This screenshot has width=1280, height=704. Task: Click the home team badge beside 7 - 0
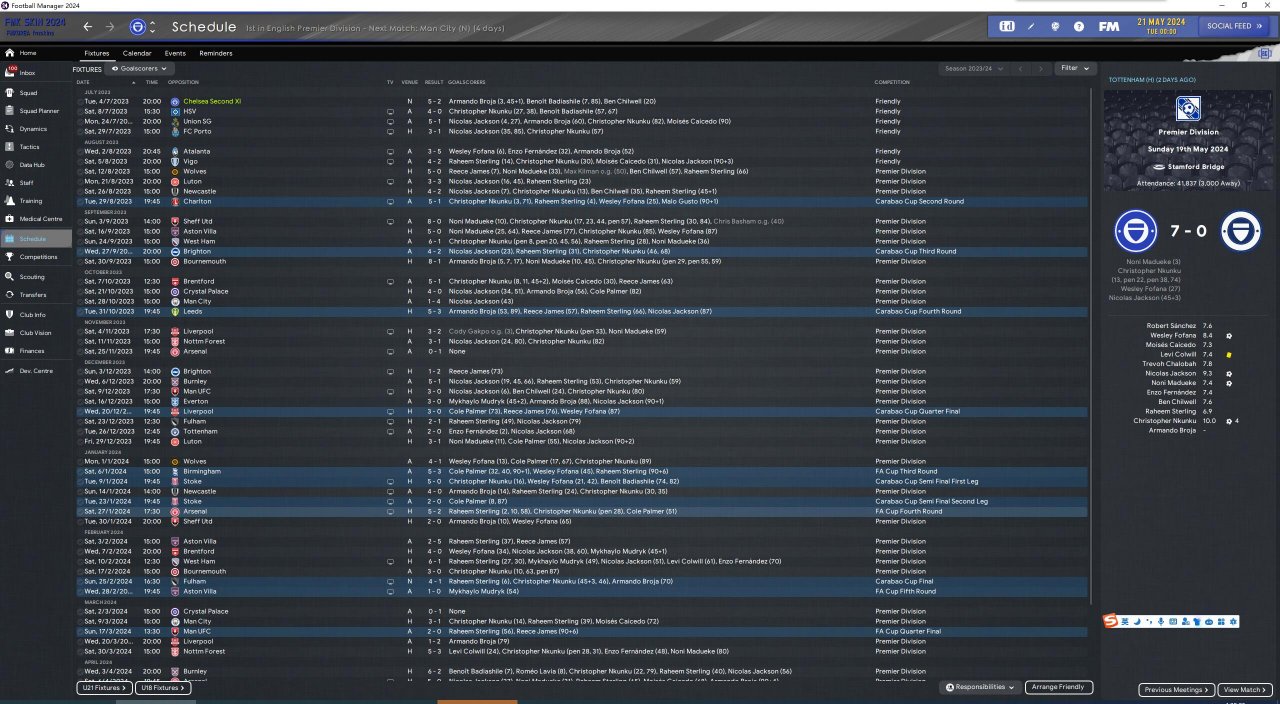(x=1136, y=231)
